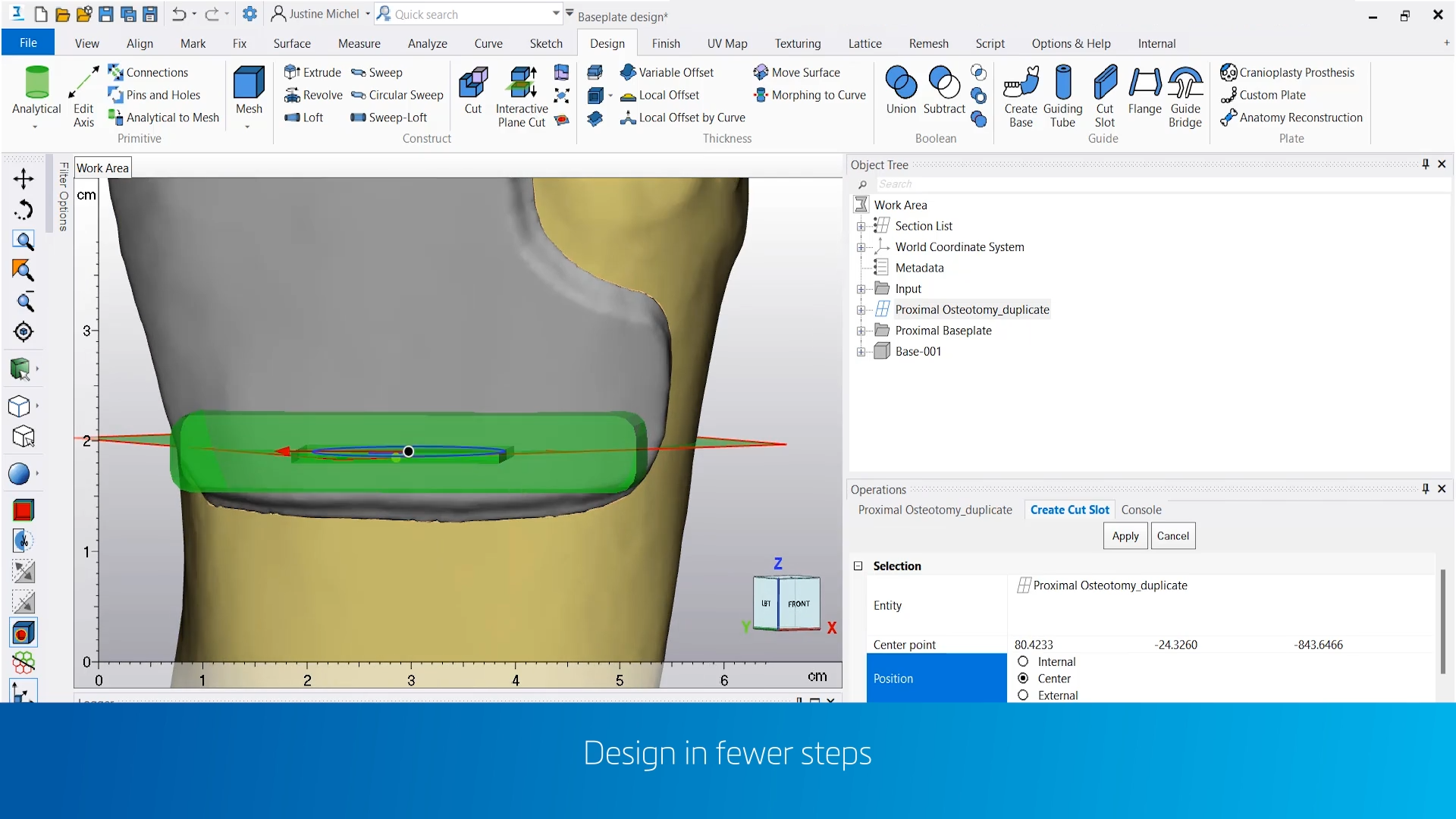
Task: Collapse the Selection section
Action: (x=858, y=566)
